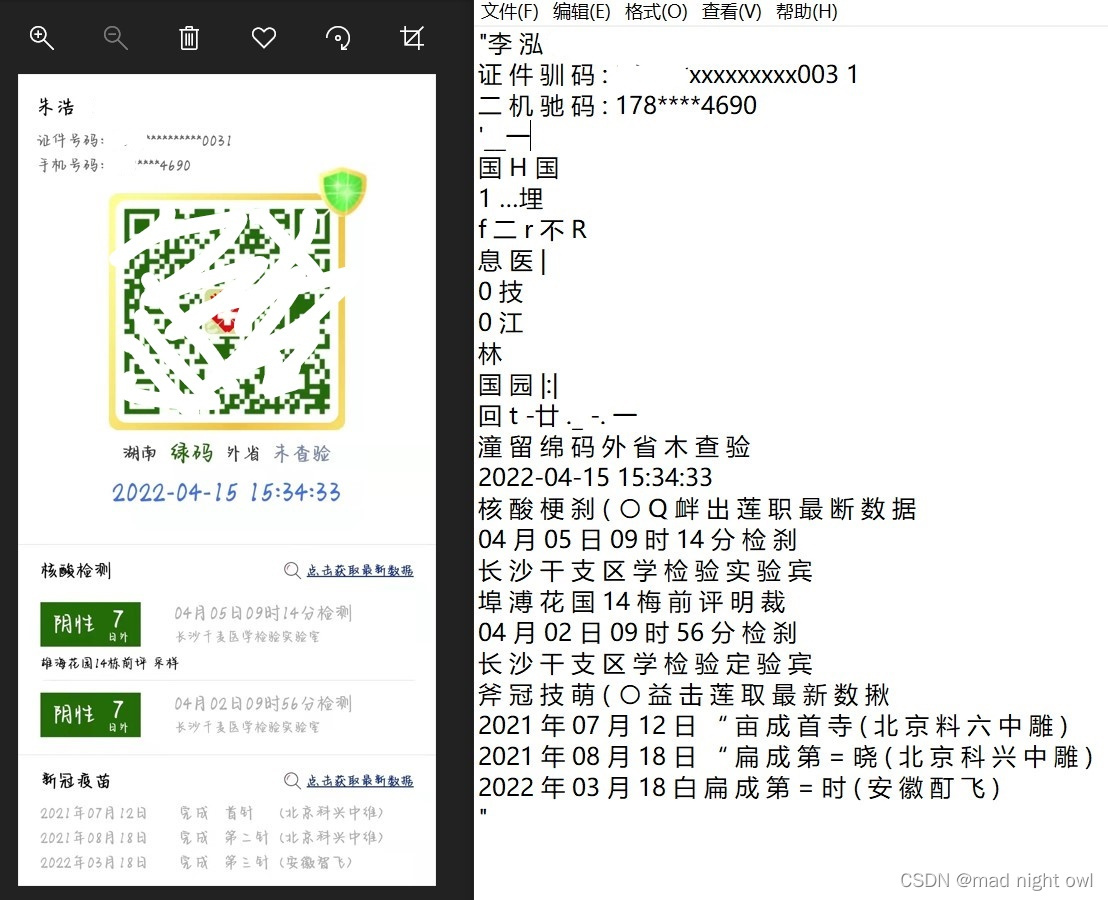Click Notepad line 04 月 05 日 09 时 14 分
1108x900 pixels.
tap(637, 540)
